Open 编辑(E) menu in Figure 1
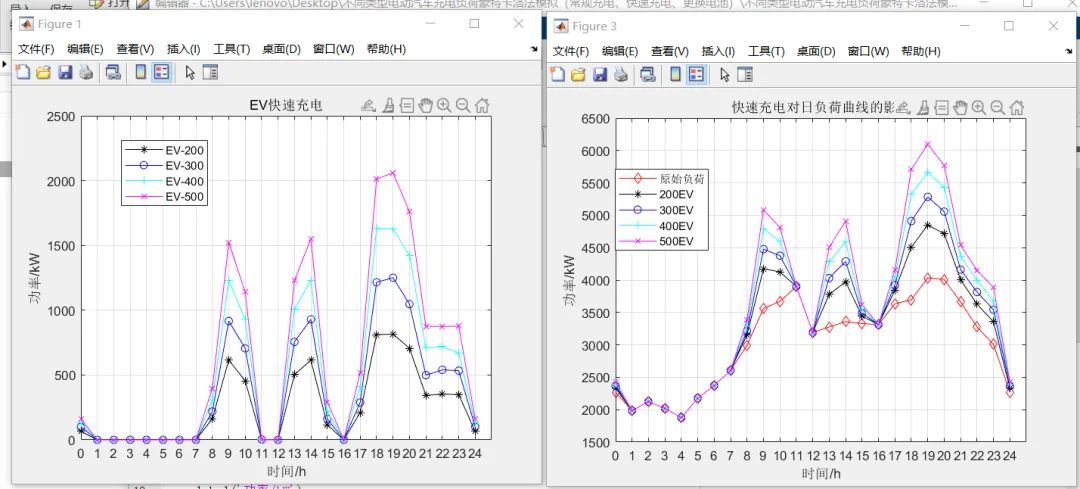The image size is (1080, 489). (85, 50)
